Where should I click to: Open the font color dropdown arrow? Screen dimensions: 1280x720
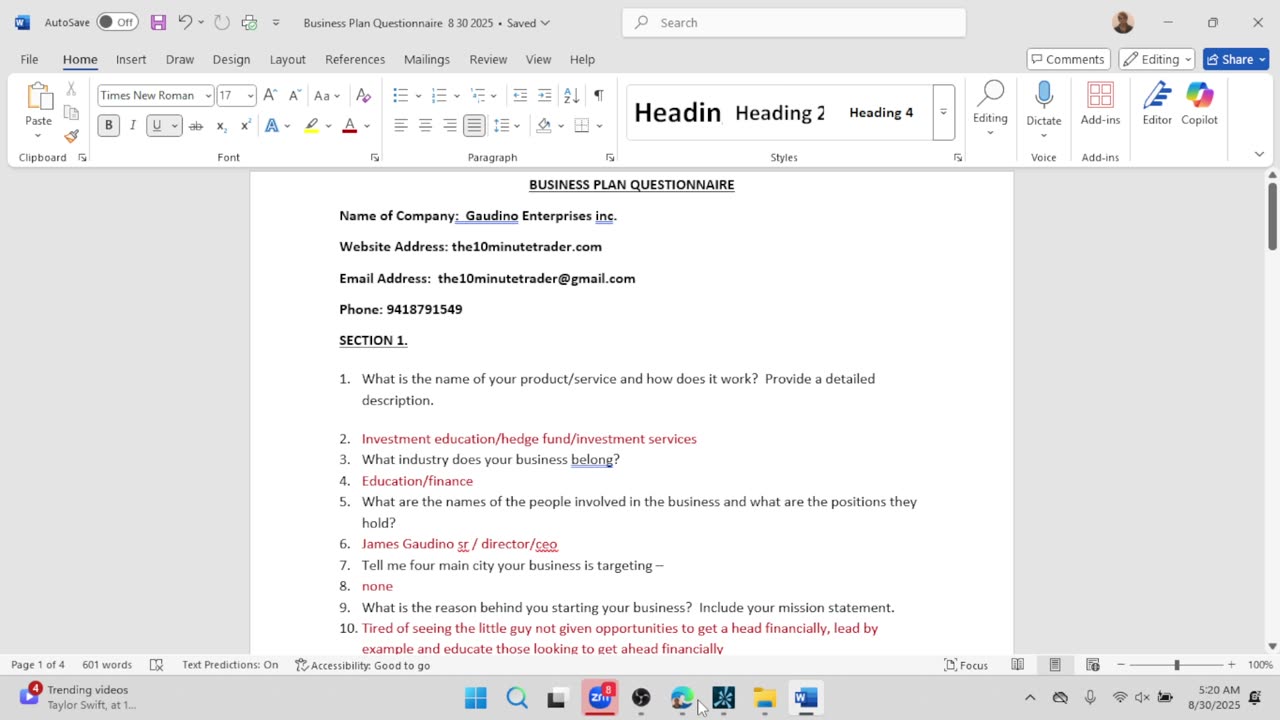pos(367,126)
